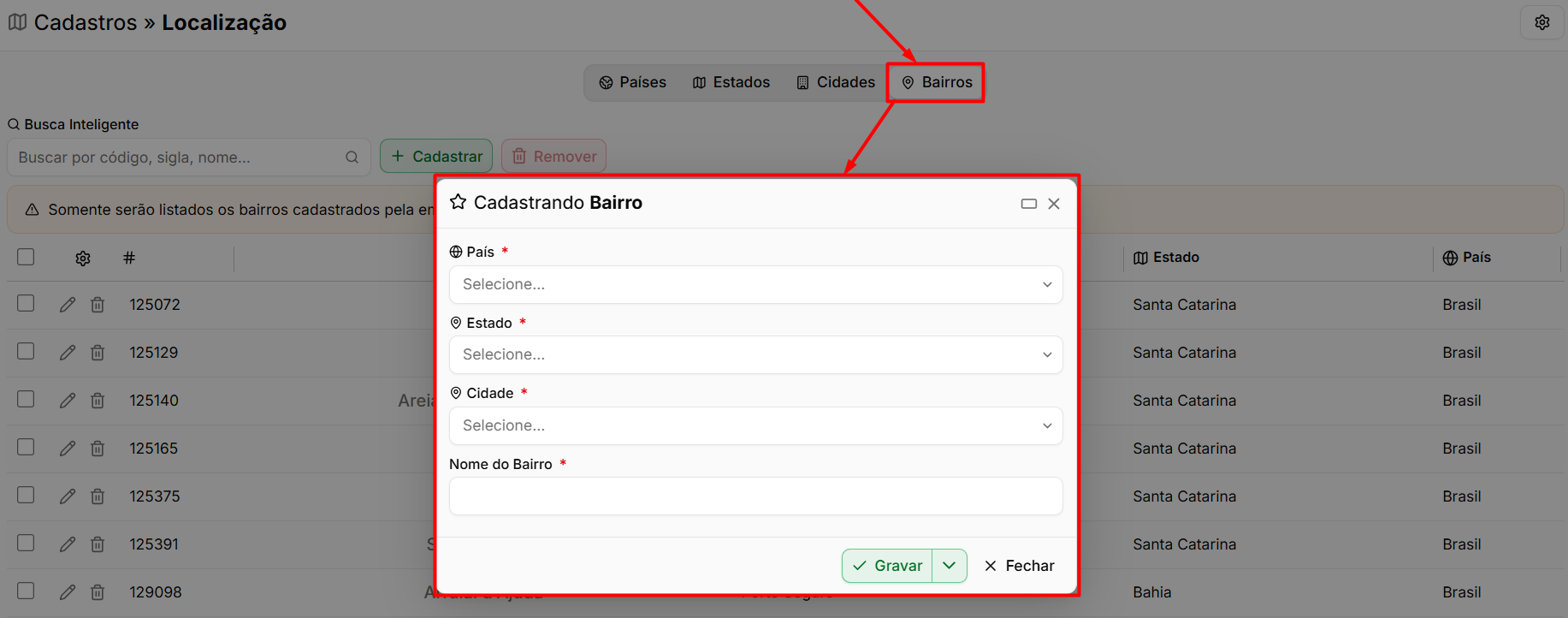Screen dimensions: 1568x618
Task: Check the checkbox for row 129098
Action: 26,591
